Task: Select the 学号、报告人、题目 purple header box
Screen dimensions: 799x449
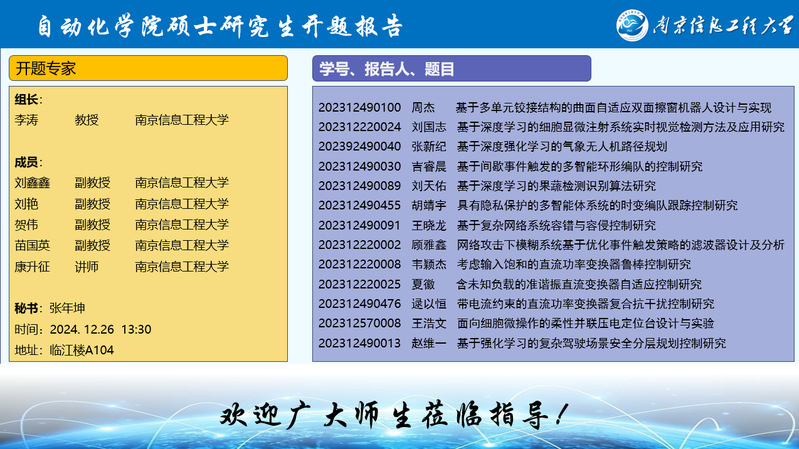Action: point(451,68)
